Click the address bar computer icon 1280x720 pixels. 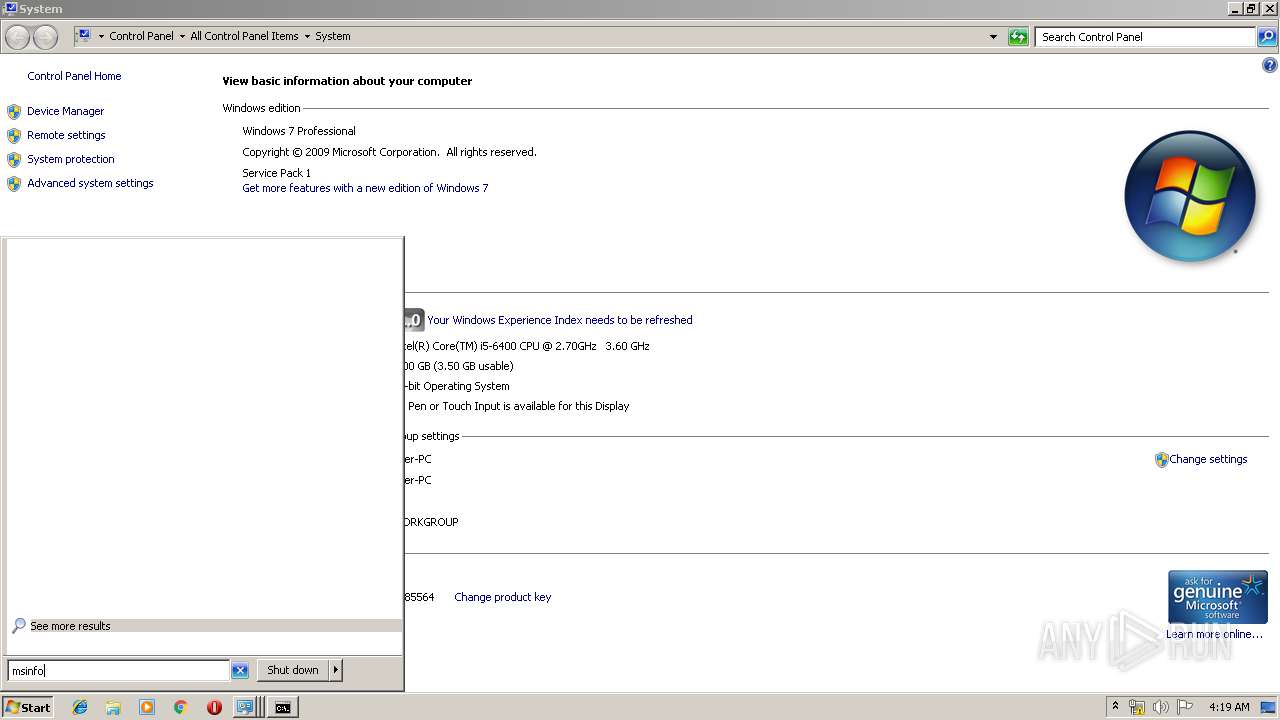(x=84, y=36)
